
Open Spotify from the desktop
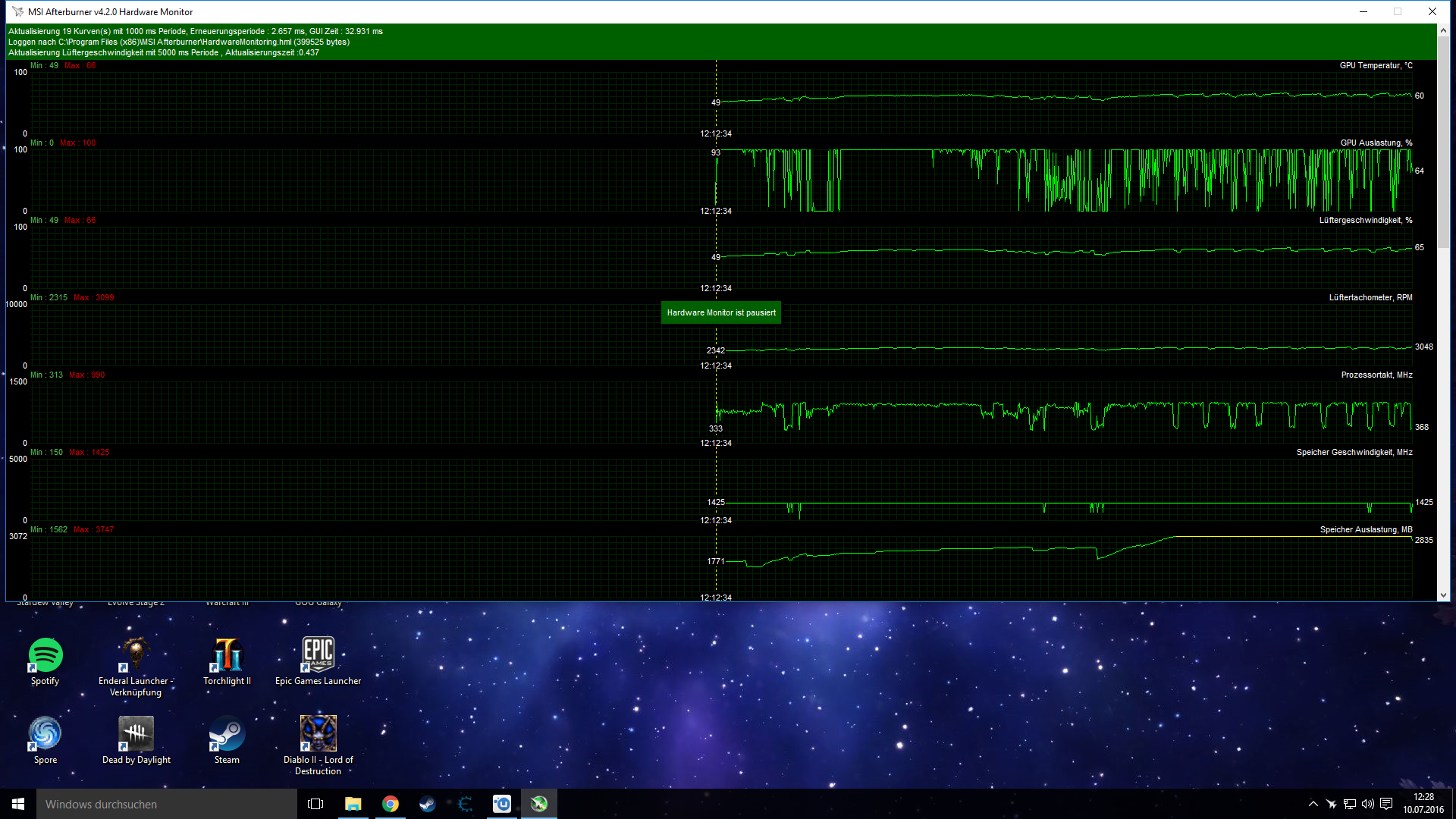click(45, 655)
